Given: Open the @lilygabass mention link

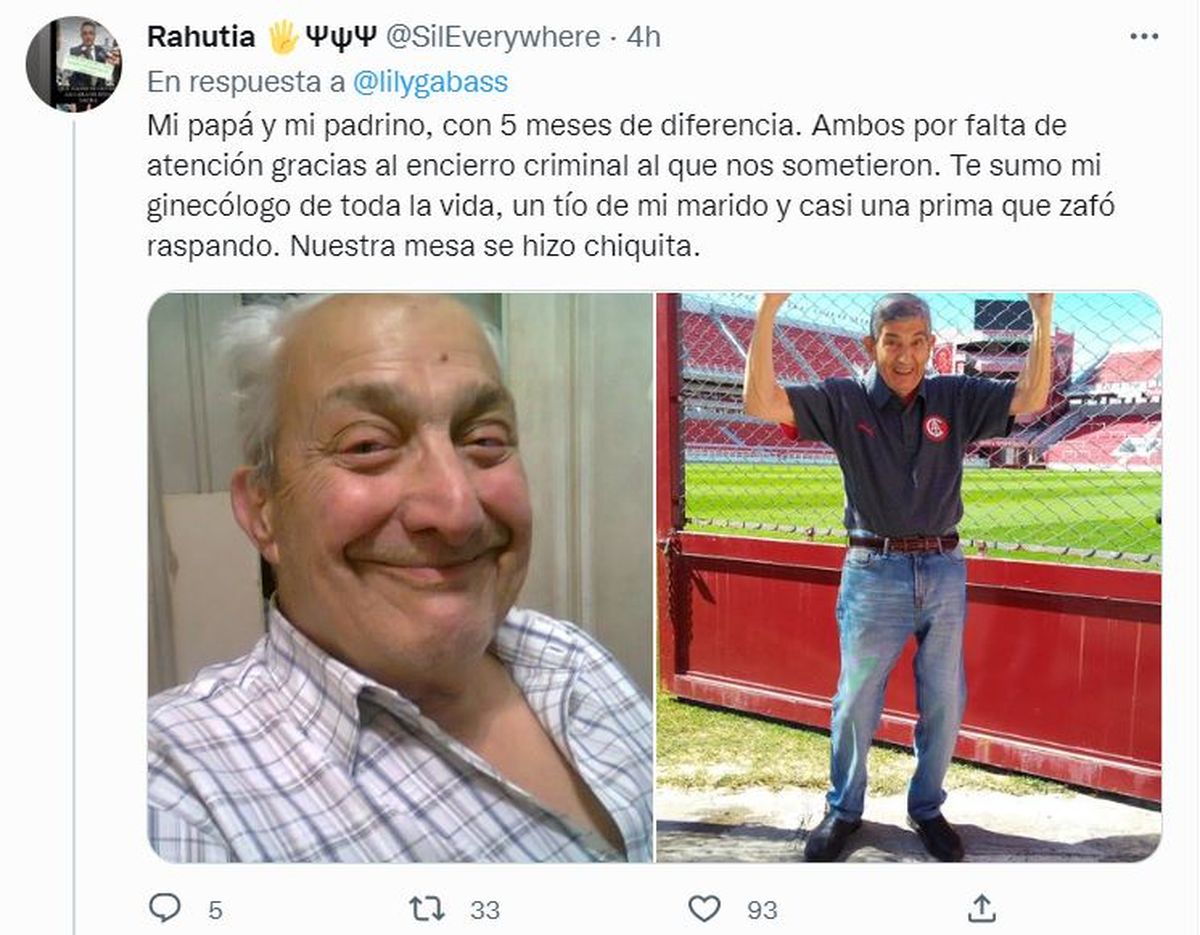Looking at the screenshot, I should pos(430,83).
